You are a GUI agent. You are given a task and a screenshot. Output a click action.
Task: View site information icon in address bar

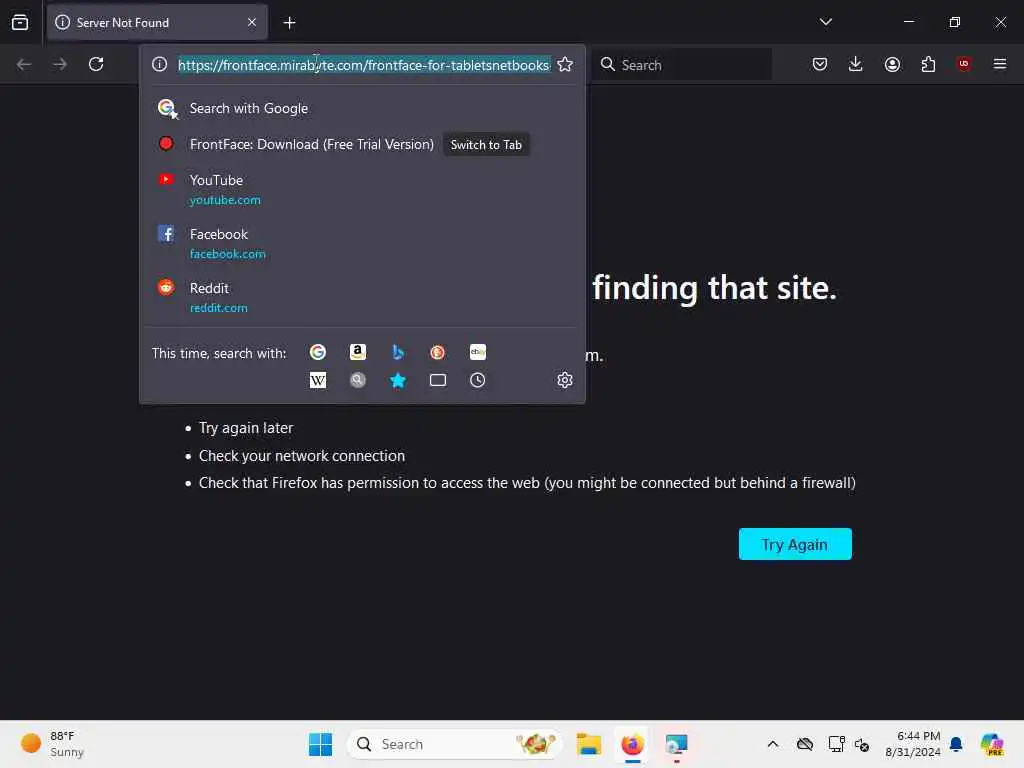click(x=159, y=64)
